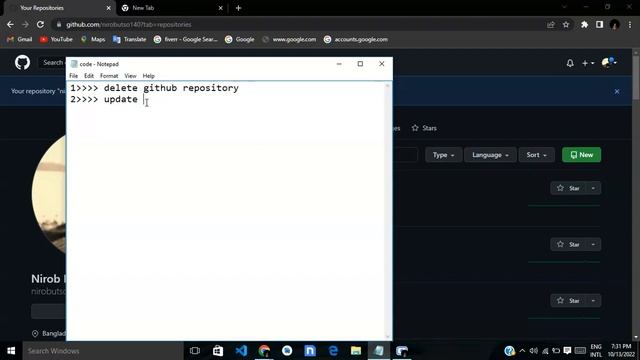Viewport: 640px width, 360px height.
Task: Expand first repository star list dropdown
Action: [593, 188]
